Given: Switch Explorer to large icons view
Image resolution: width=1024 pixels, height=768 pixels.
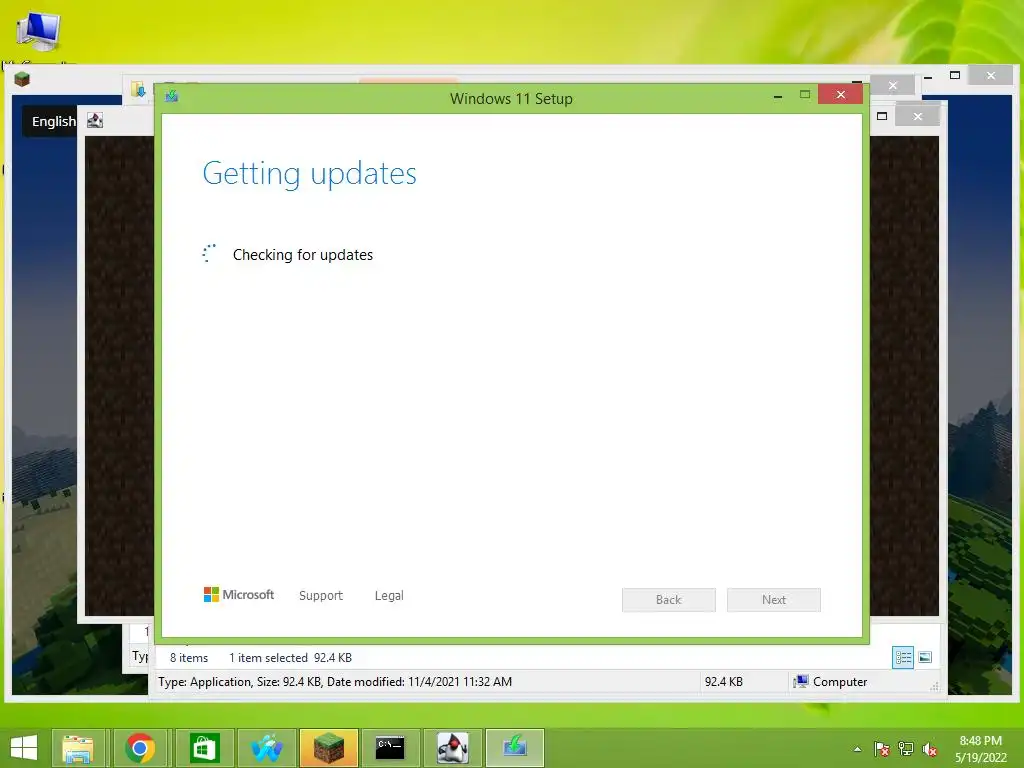Looking at the screenshot, I should pos(925,657).
